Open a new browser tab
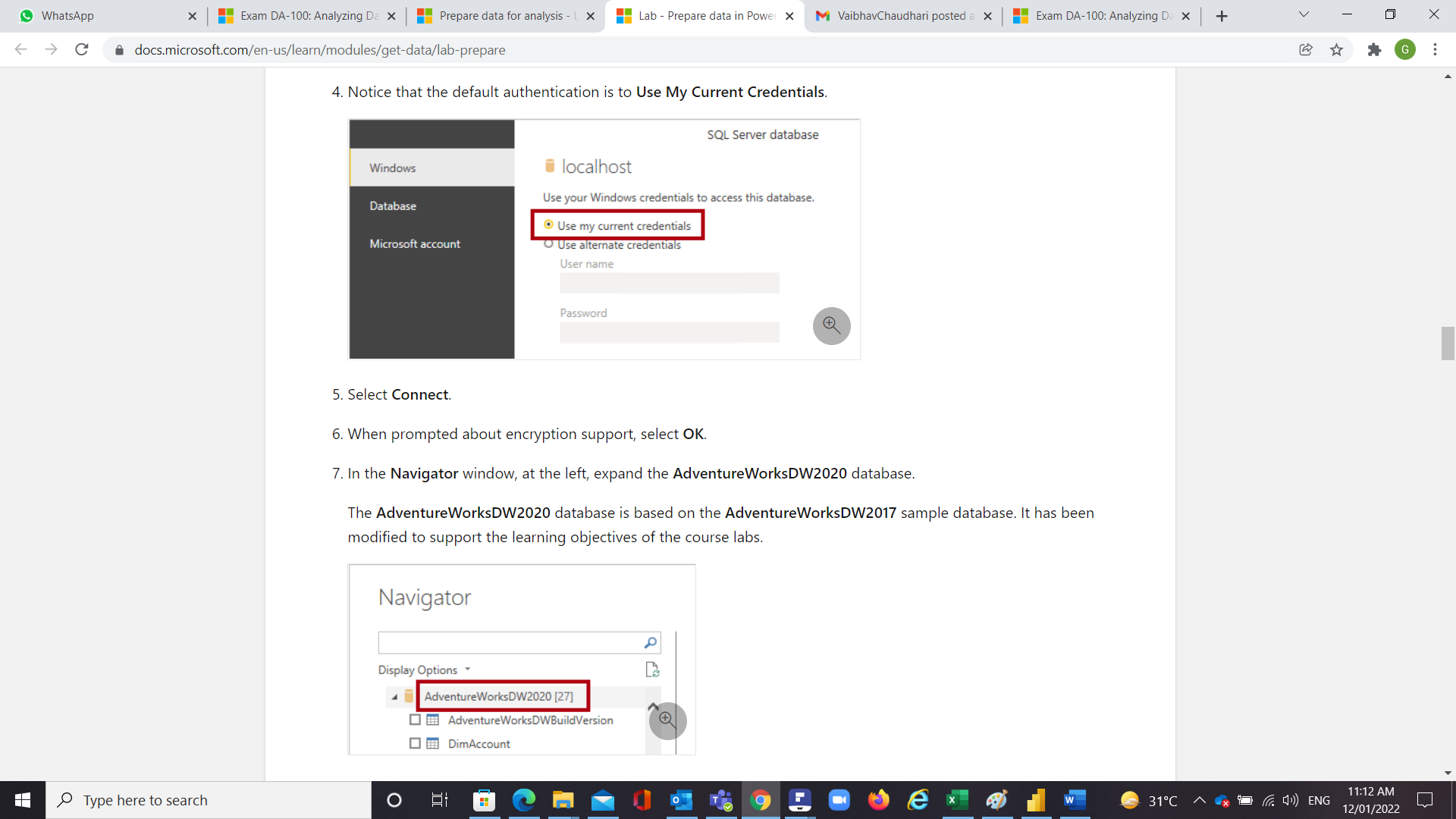 tap(1222, 16)
